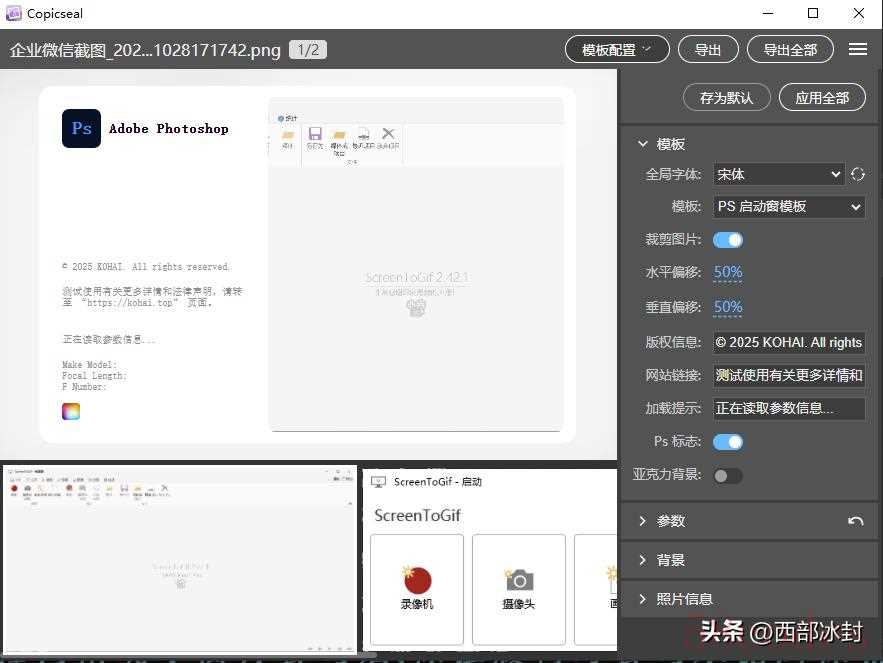Click the 摄像头 camera icon
The width and height of the screenshot is (883, 663).
[518, 580]
